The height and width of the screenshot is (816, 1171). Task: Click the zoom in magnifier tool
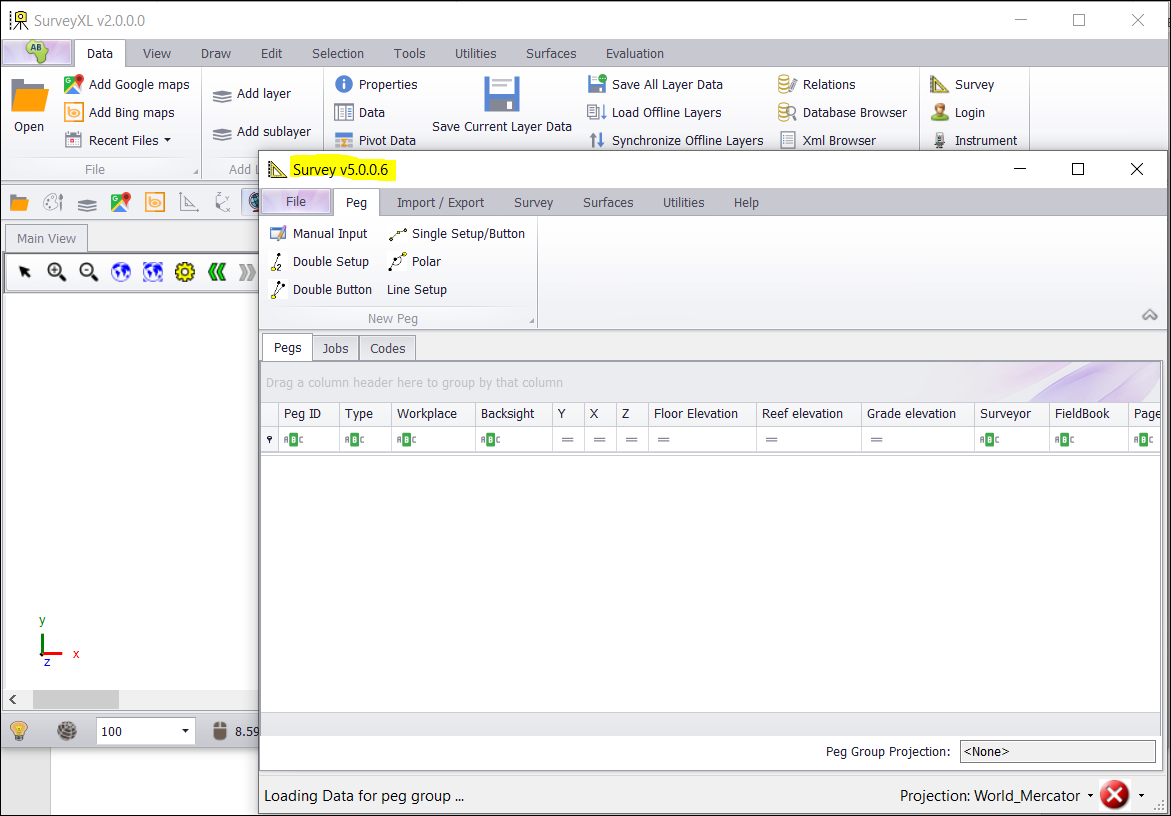pos(57,272)
